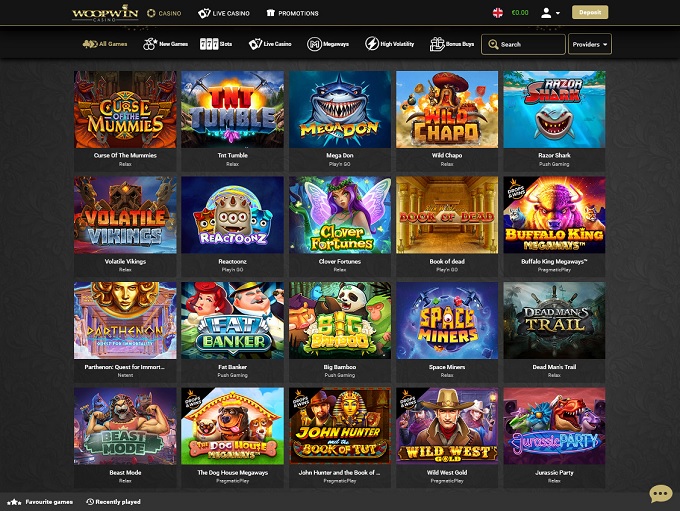This screenshot has height=511, width=680.
Task: Select the Megaways category icon
Action: pyautogui.click(x=314, y=44)
